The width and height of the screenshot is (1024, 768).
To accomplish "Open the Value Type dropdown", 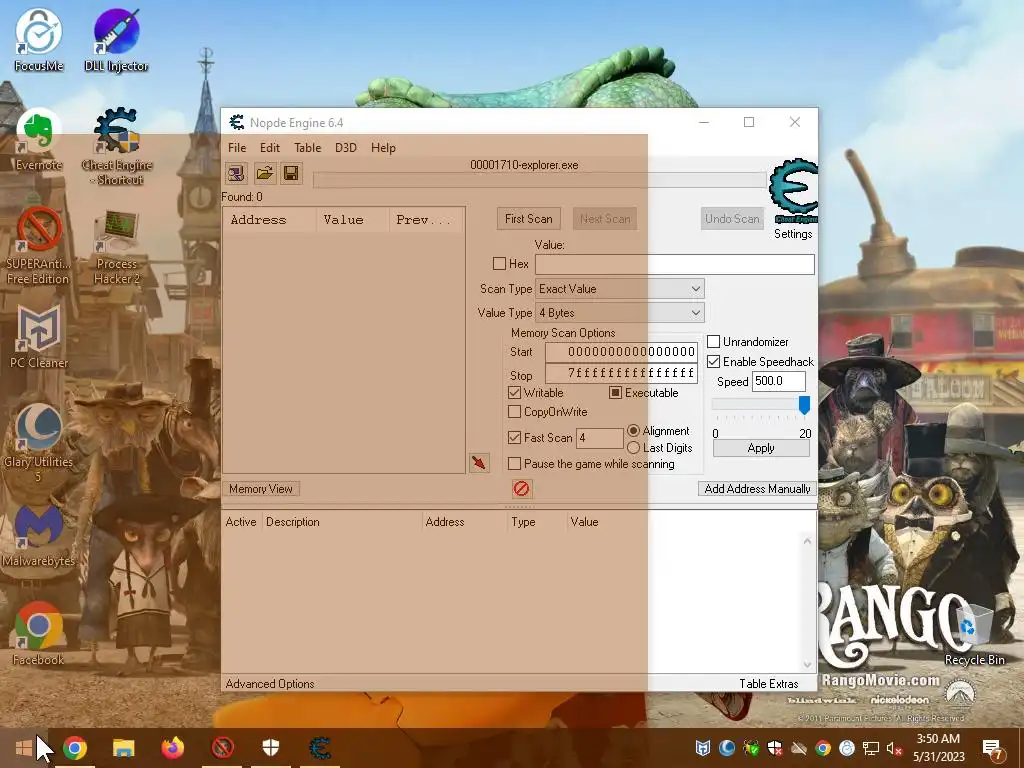I will click(x=619, y=313).
